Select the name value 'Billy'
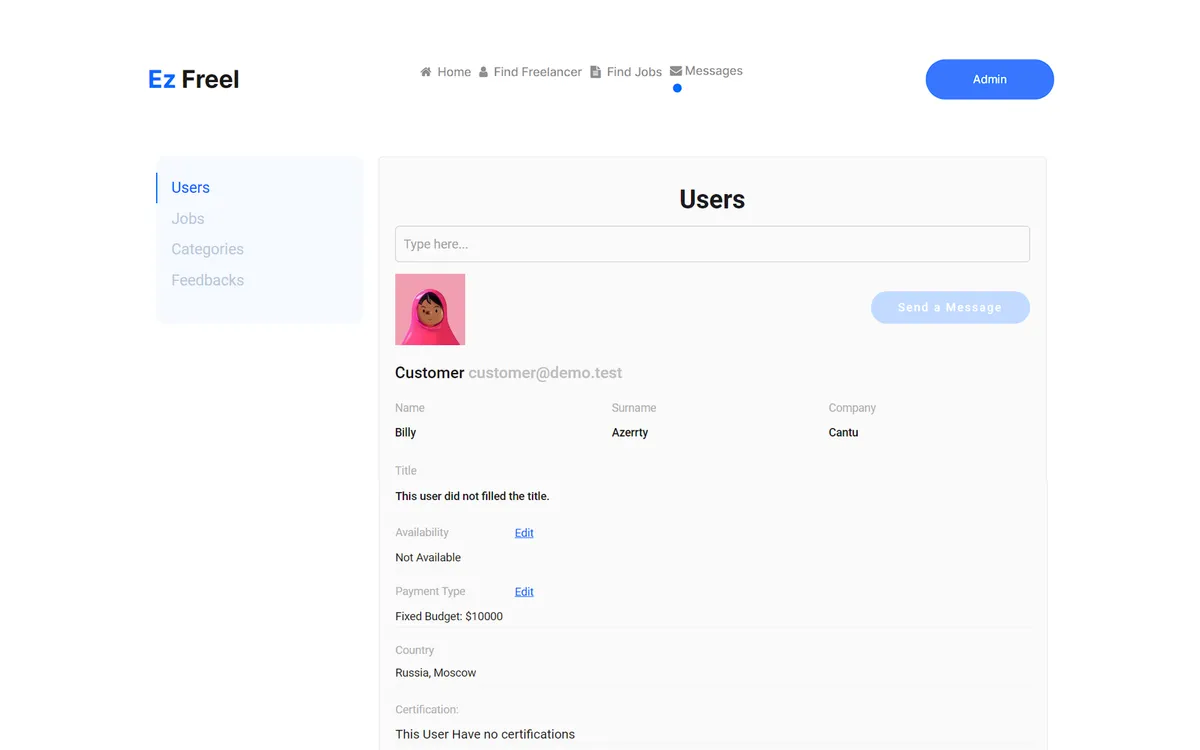1200x750 pixels. (405, 433)
